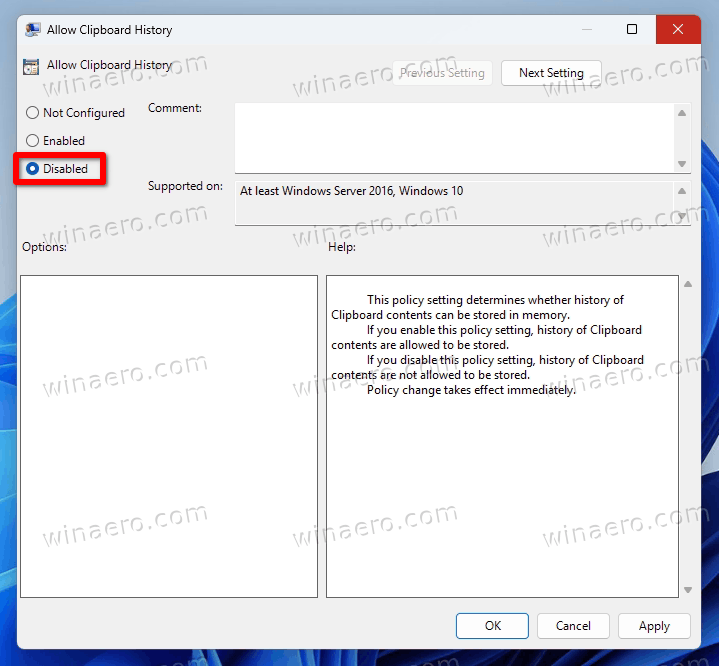
Task: Click the 'Supported on:' label
Action: click(x=185, y=186)
